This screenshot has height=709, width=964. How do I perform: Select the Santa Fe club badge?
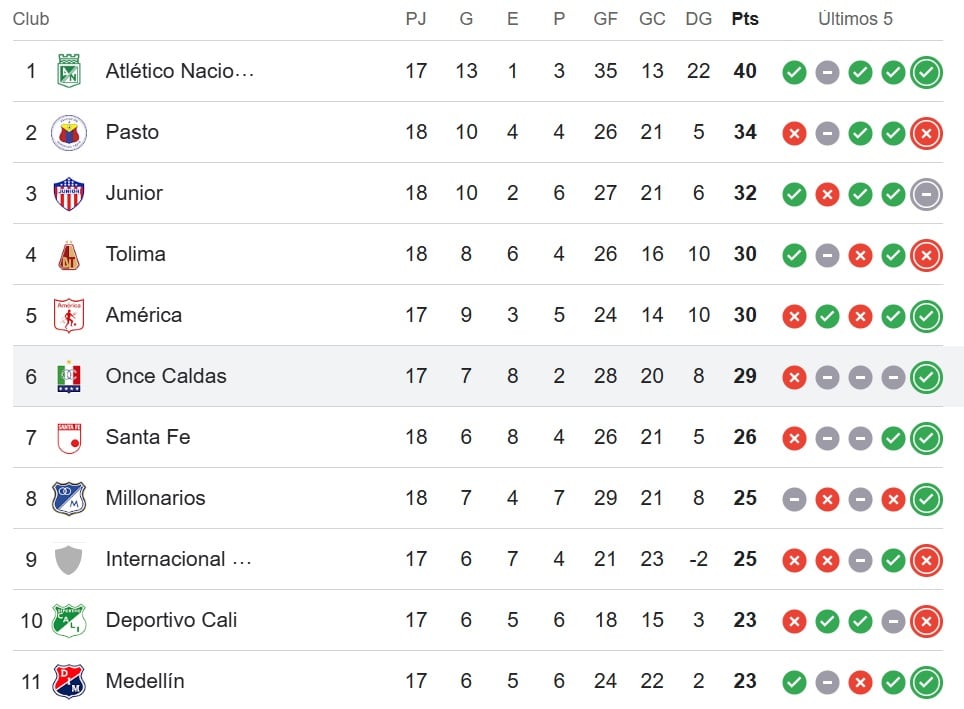coord(68,437)
